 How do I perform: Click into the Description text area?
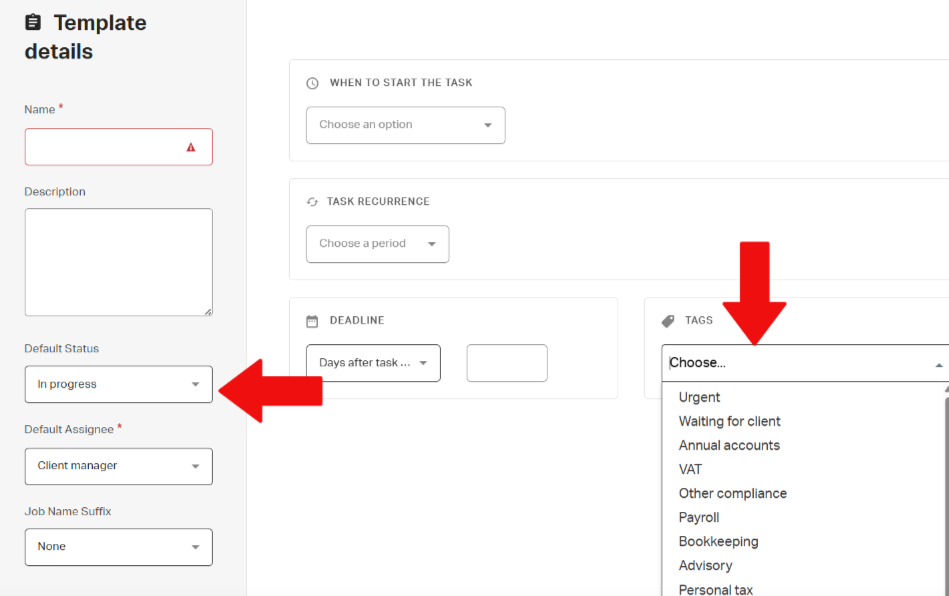119,262
